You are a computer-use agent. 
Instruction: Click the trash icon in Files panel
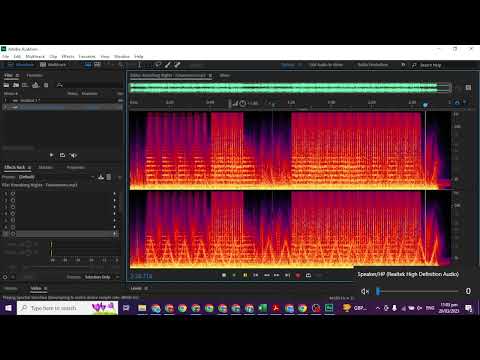click(46, 85)
